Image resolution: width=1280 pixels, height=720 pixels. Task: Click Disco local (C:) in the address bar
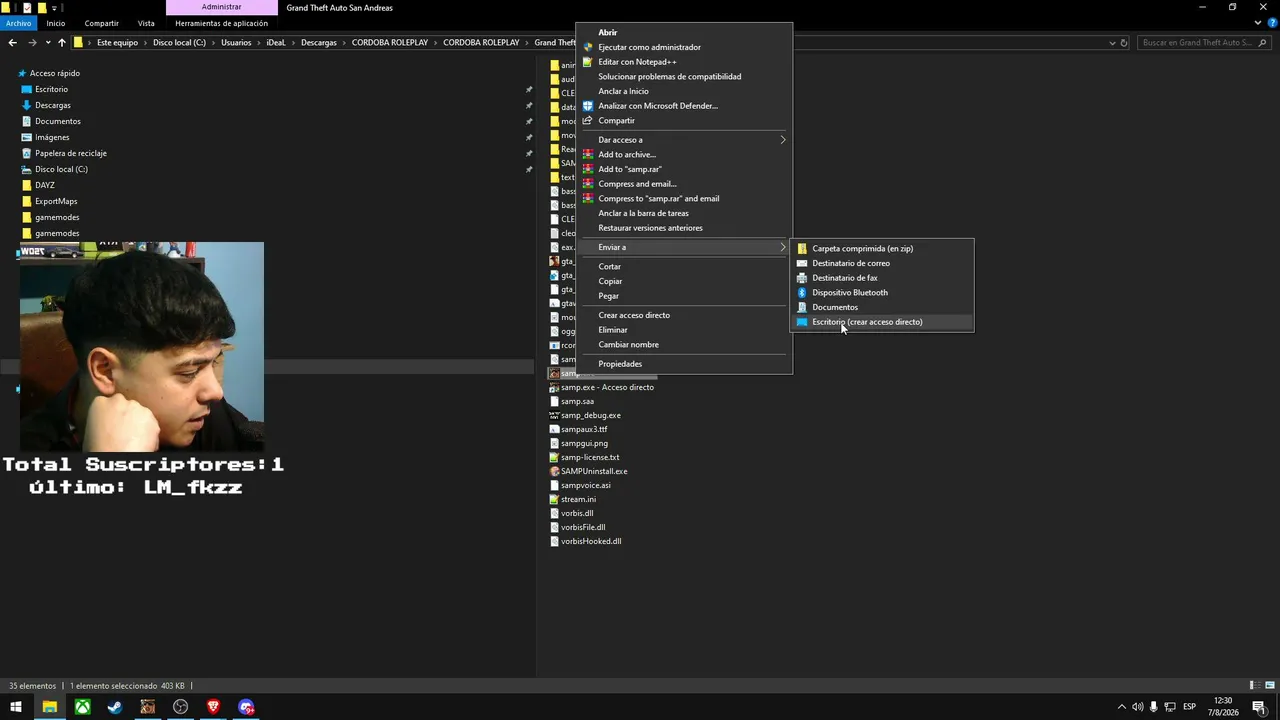(179, 43)
